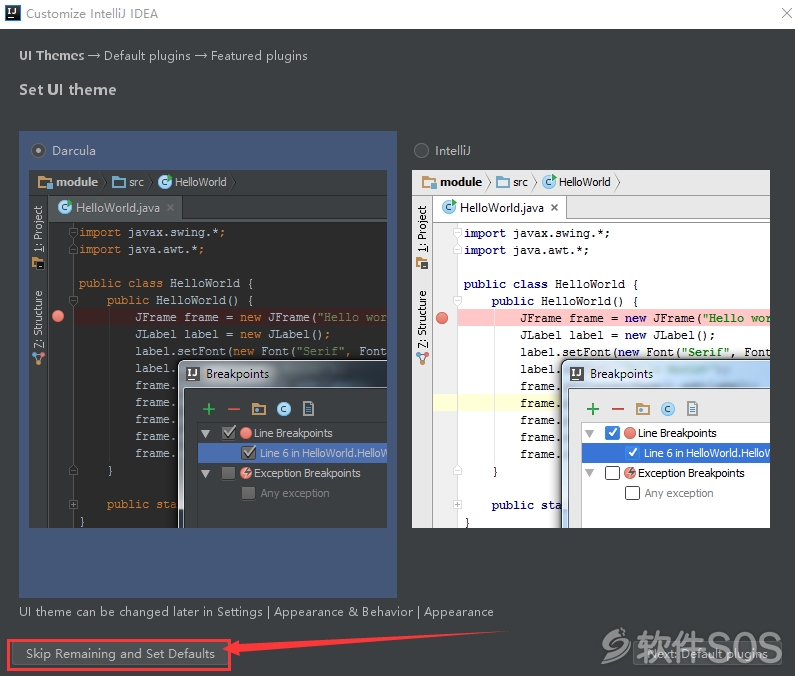Toggle Line Breakpoints checkbox in IntelliJ preview
Screen dimensions: 795x676
[x=612, y=433]
